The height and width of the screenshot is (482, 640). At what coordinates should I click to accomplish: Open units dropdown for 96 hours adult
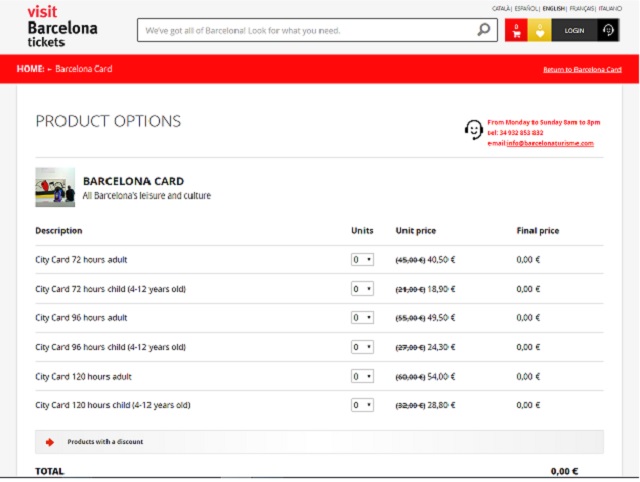tap(362, 318)
